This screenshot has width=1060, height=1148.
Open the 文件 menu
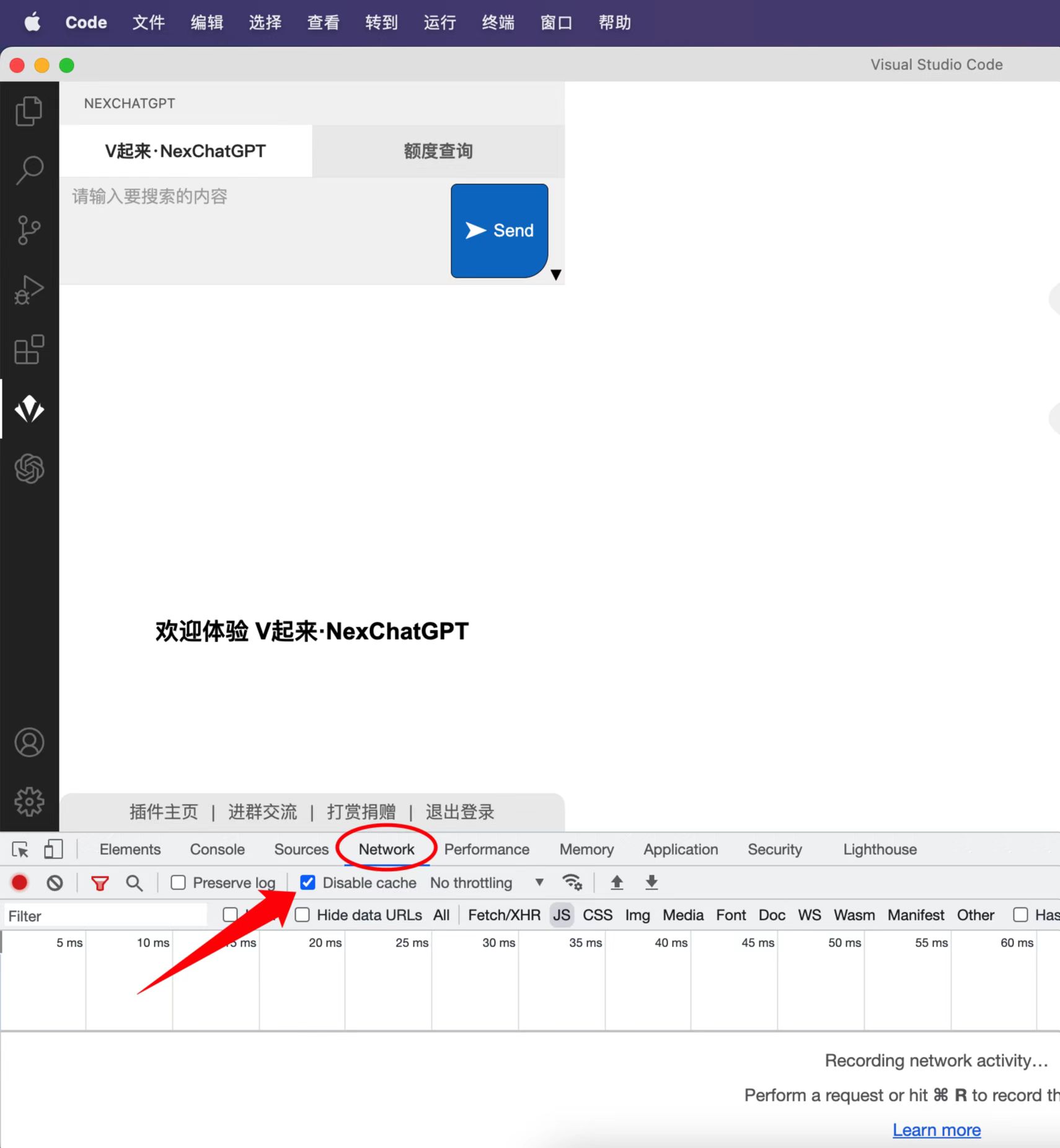[x=148, y=22]
